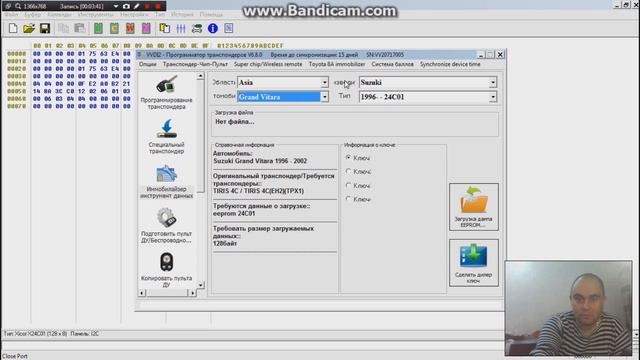Screen dimensions: 640x360
Task: Open the Программирование транспондера sidebar item
Action: (x=167, y=92)
